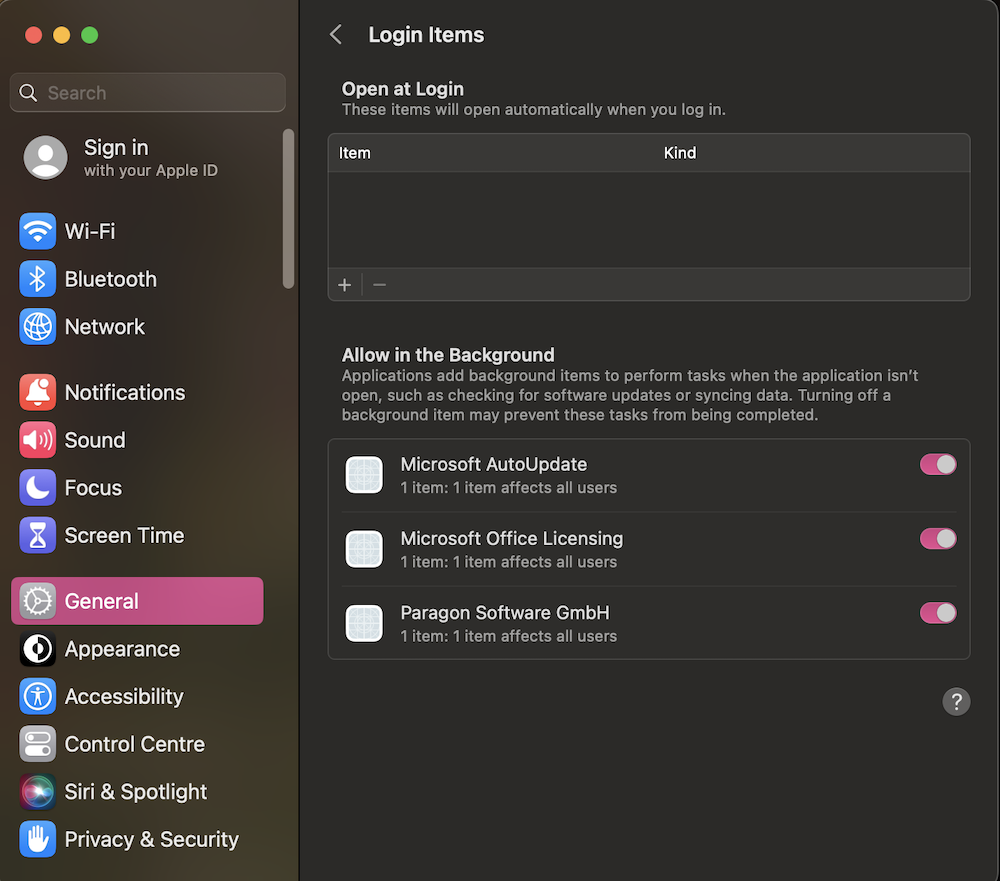Select Network in the sidebar
The height and width of the screenshot is (881, 1000).
[137, 327]
